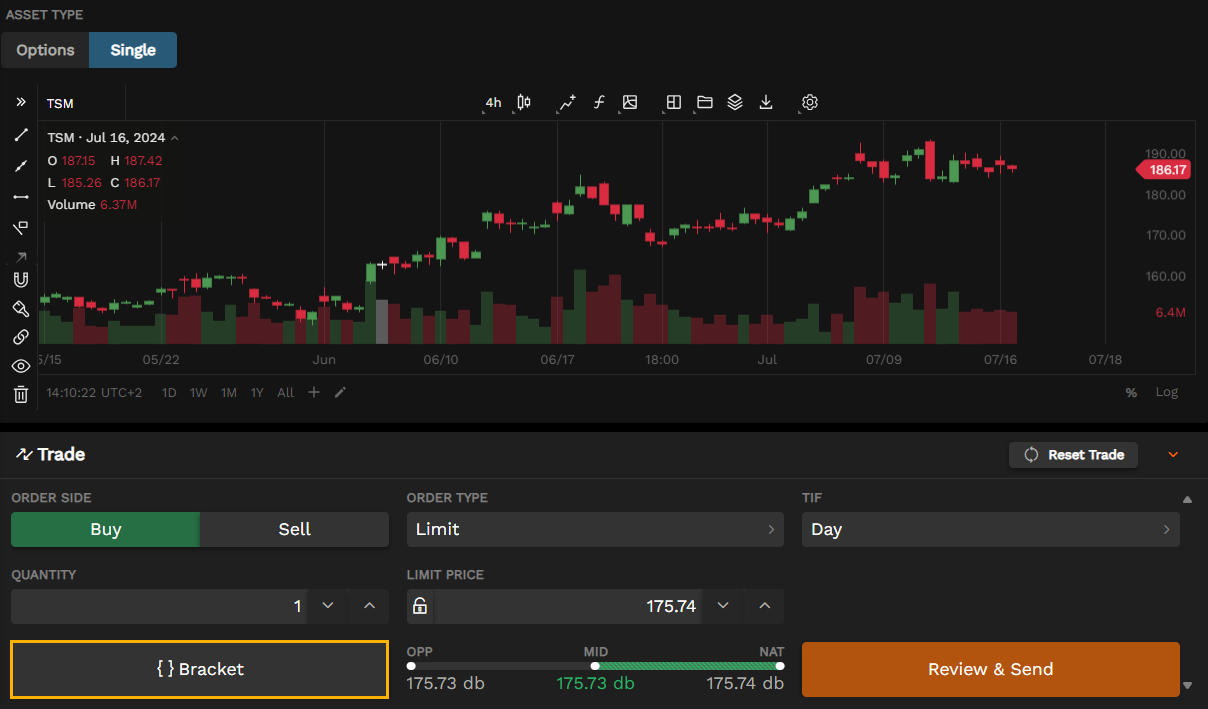The height and width of the screenshot is (709, 1208).
Task: Select the price label annotation tool
Action: point(20,228)
